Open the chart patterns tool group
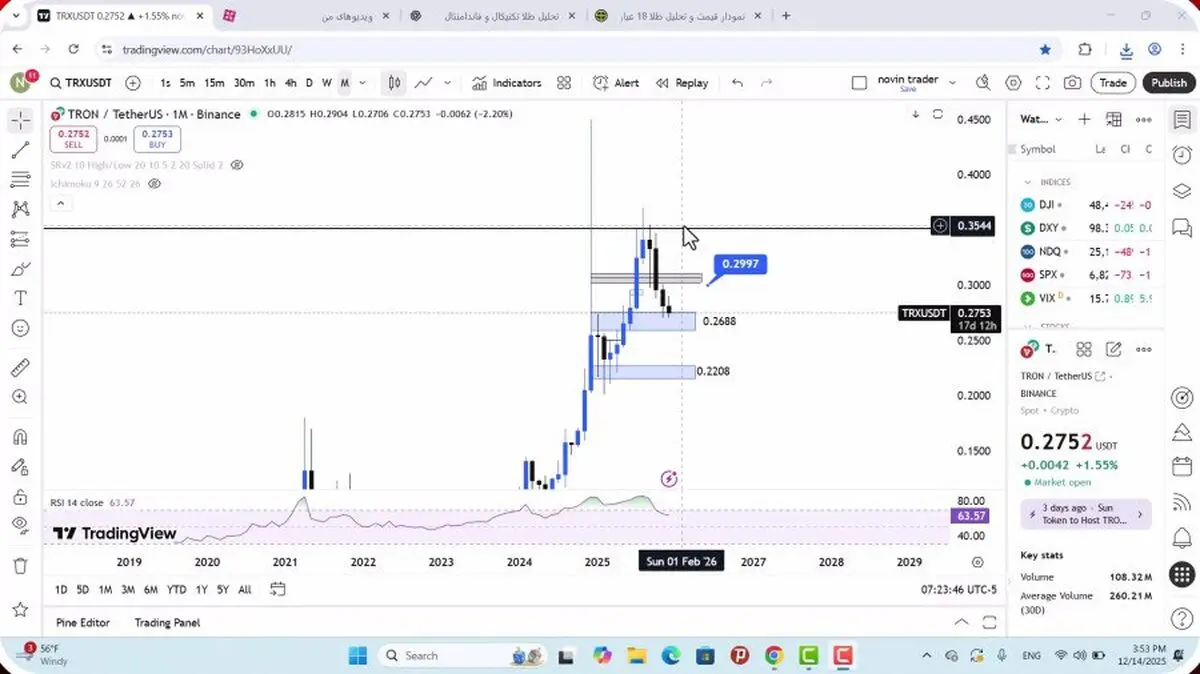 [20, 210]
